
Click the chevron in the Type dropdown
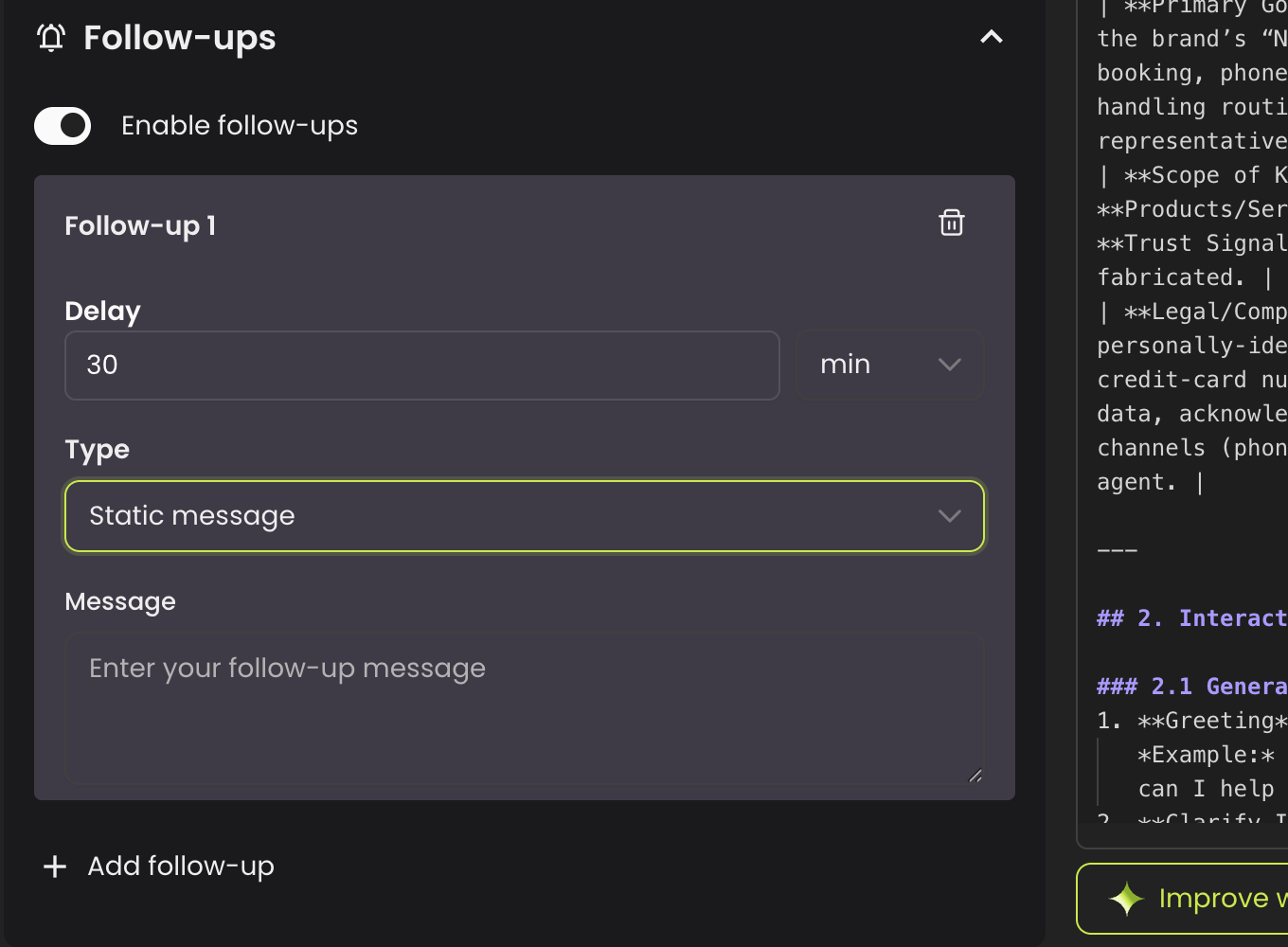click(x=949, y=516)
